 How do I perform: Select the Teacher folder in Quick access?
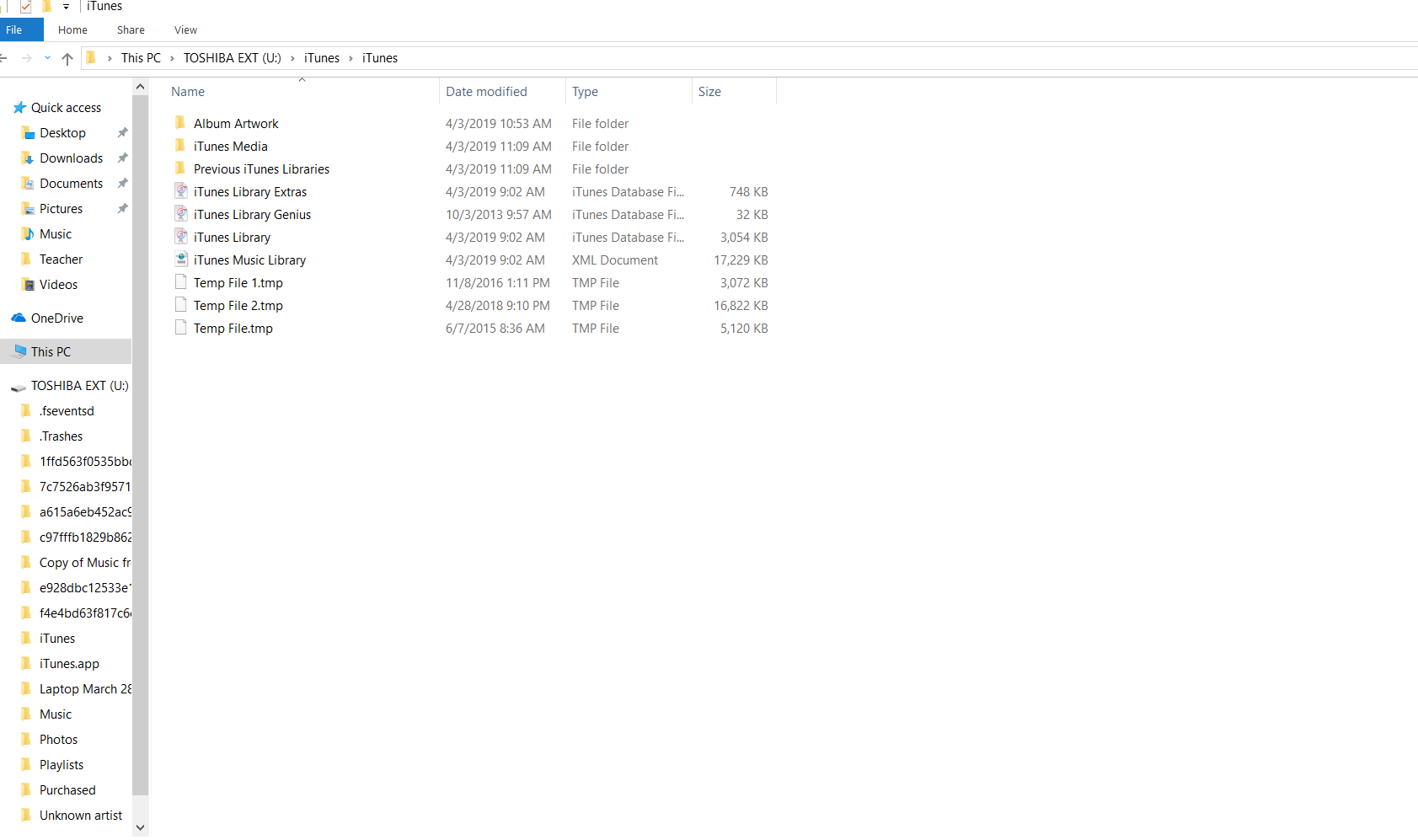point(61,259)
